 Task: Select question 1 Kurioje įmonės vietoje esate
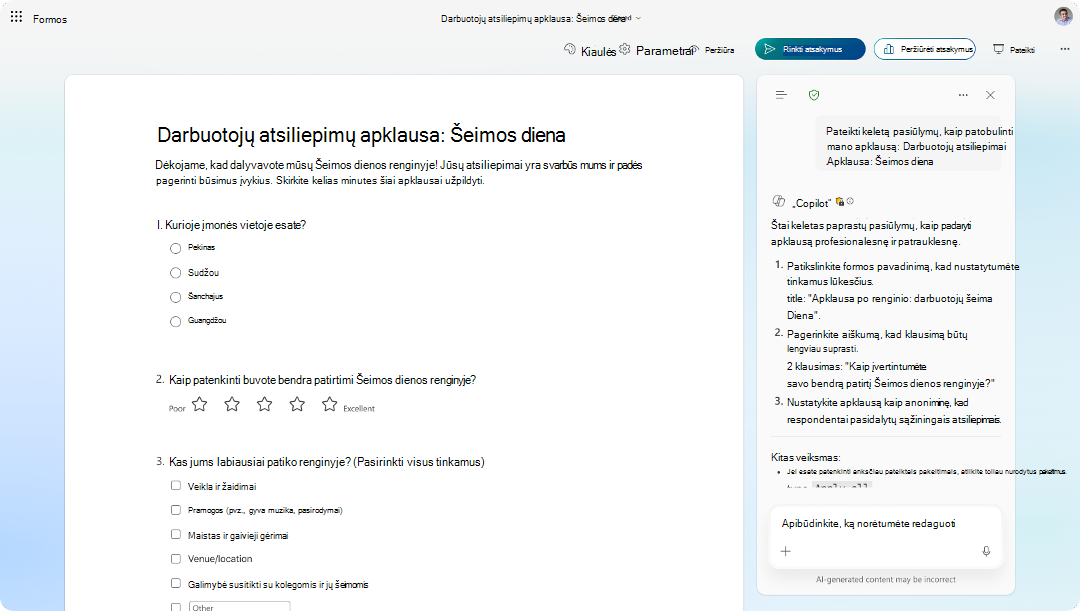(231, 225)
